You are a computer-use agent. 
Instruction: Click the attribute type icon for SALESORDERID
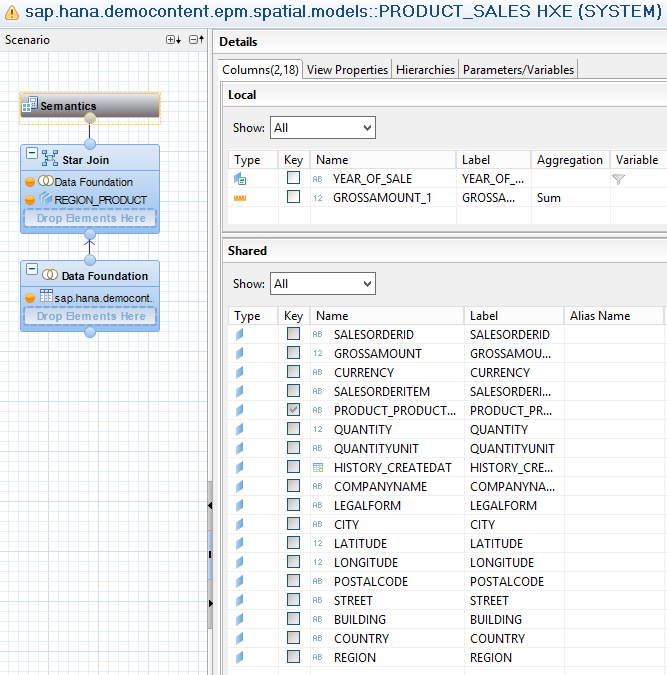coord(239,334)
